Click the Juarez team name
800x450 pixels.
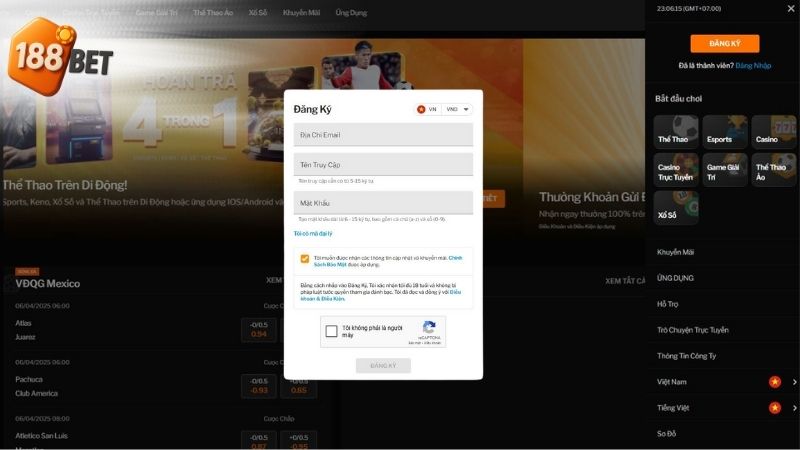[x=25, y=337]
